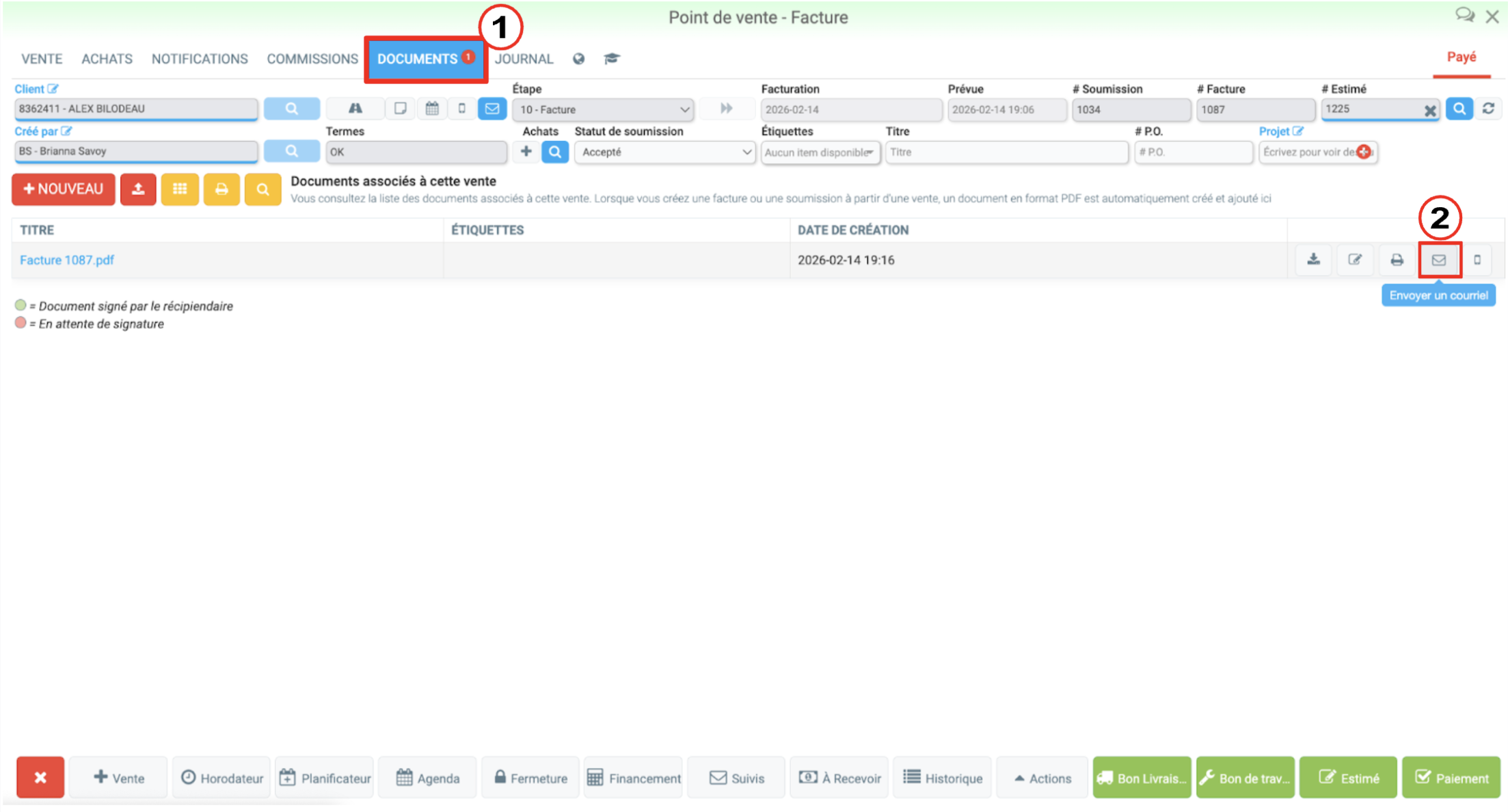
Task: Click the yellow search documents button
Action: (x=262, y=189)
